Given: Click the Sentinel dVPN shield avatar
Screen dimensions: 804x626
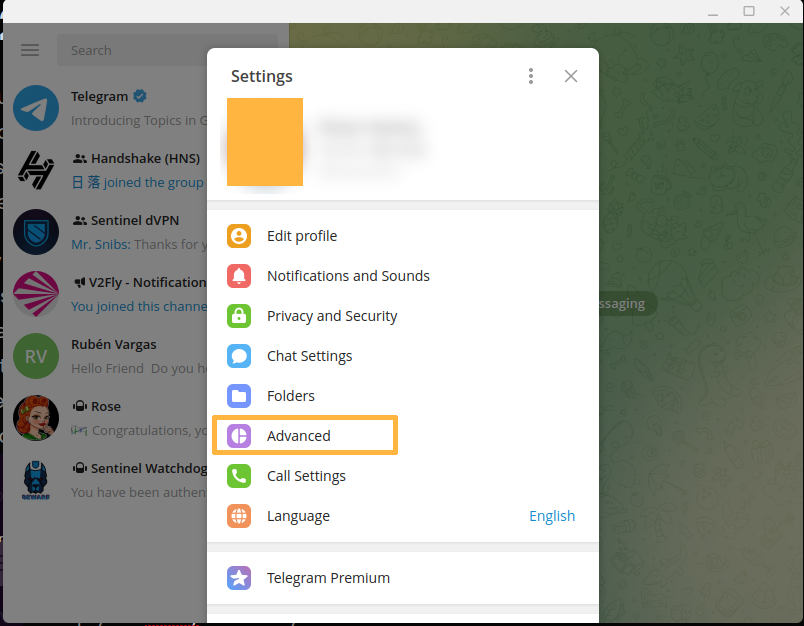Looking at the screenshot, I should coord(36,232).
